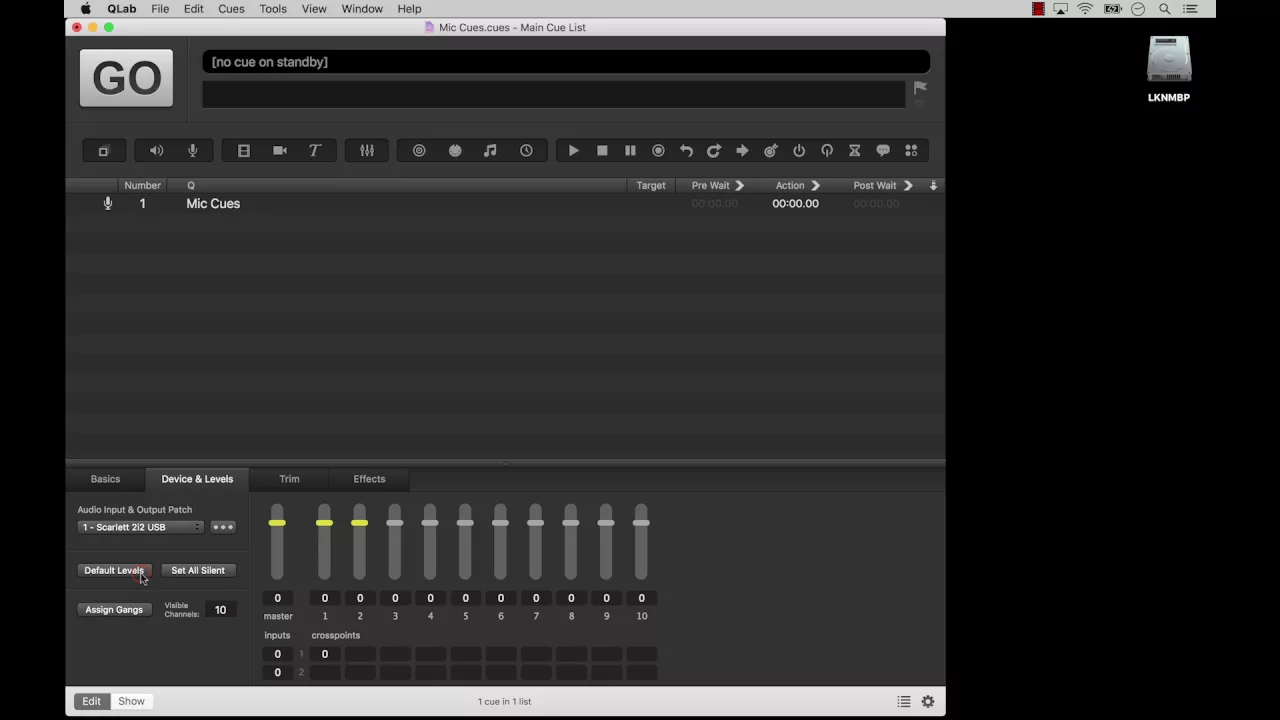Open the Apple menu
The width and height of the screenshot is (1280, 720).
(x=85, y=9)
